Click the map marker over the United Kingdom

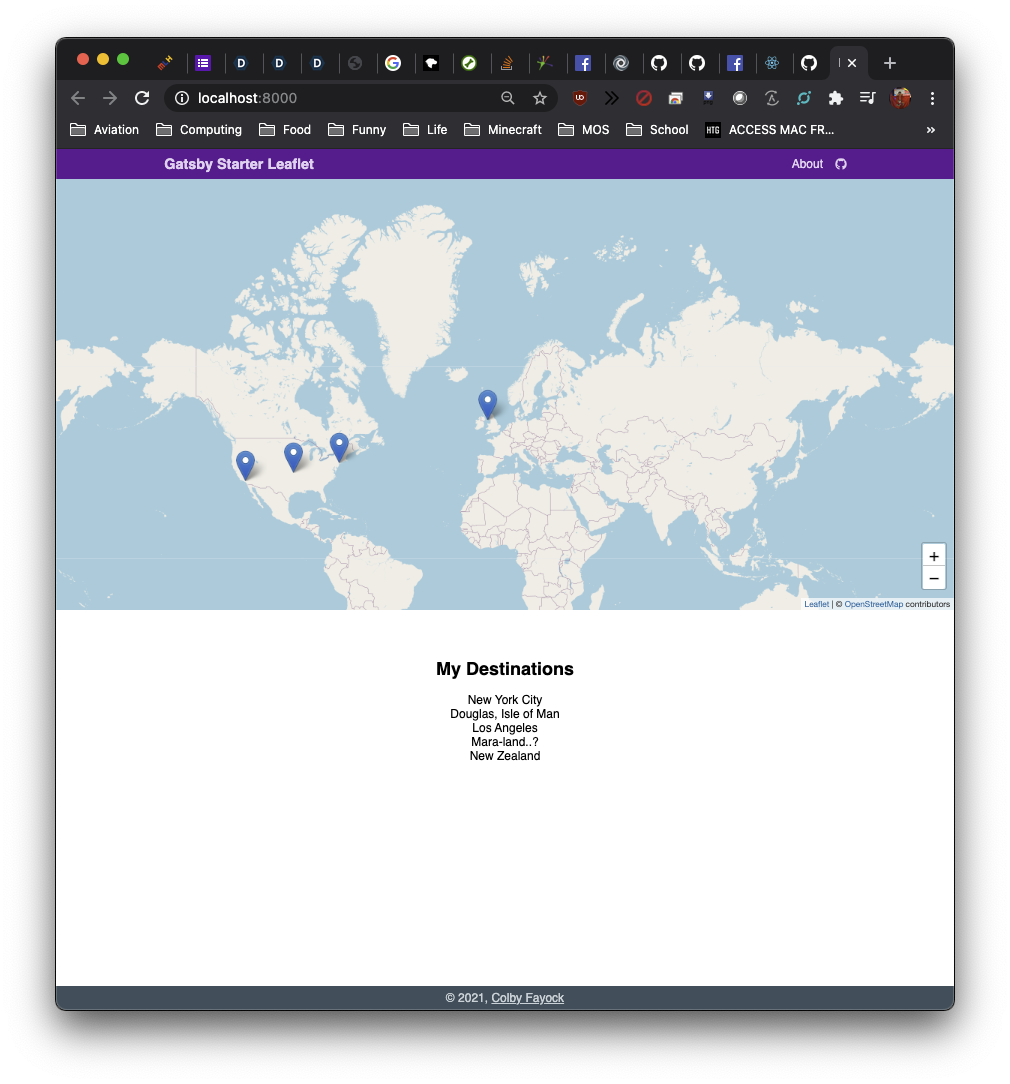pyautogui.click(x=487, y=400)
